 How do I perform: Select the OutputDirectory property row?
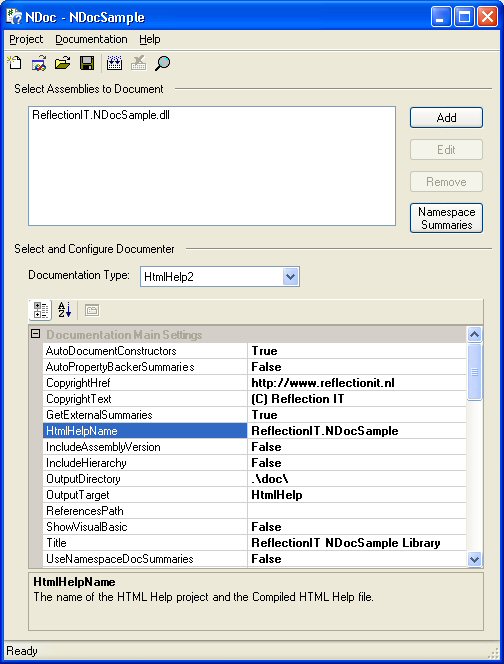point(254,479)
